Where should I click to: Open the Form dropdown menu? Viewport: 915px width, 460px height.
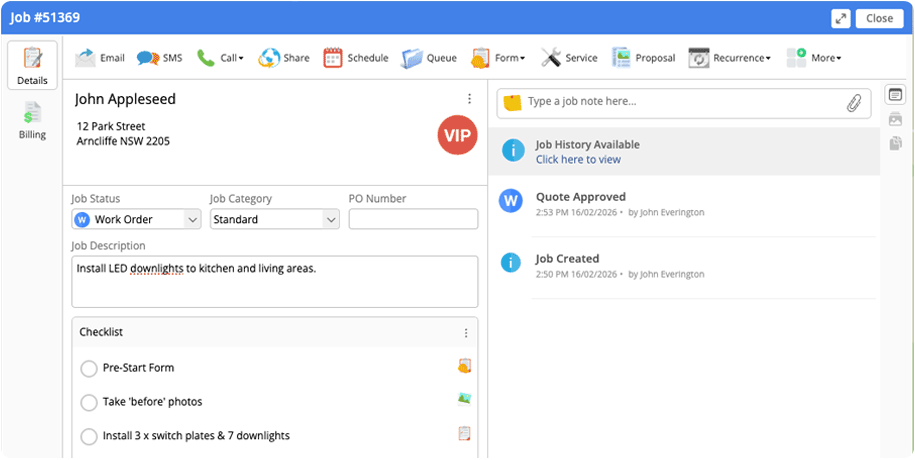pyautogui.click(x=498, y=58)
